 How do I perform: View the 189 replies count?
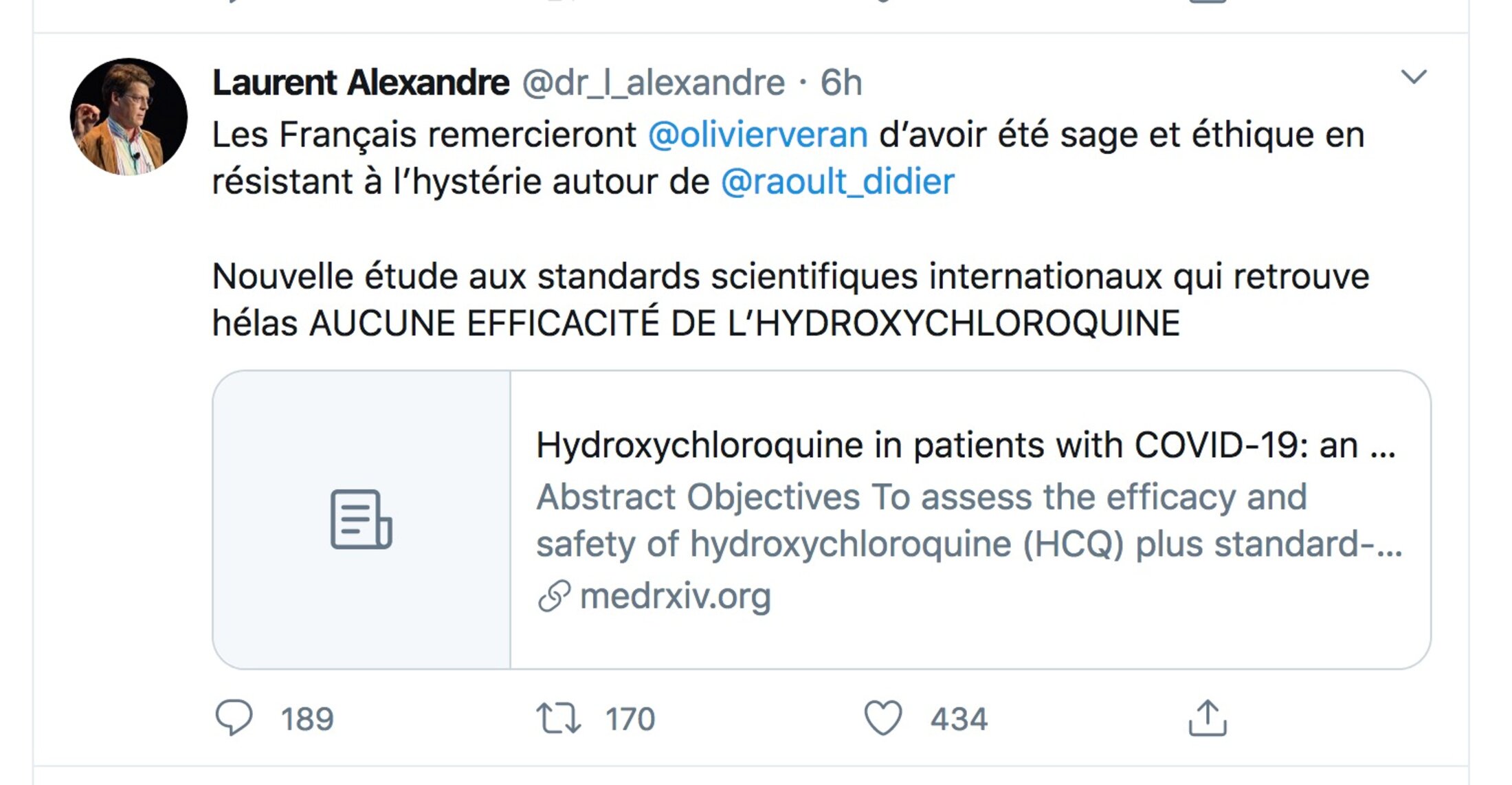pyautogui.click(x=307, y=719)
